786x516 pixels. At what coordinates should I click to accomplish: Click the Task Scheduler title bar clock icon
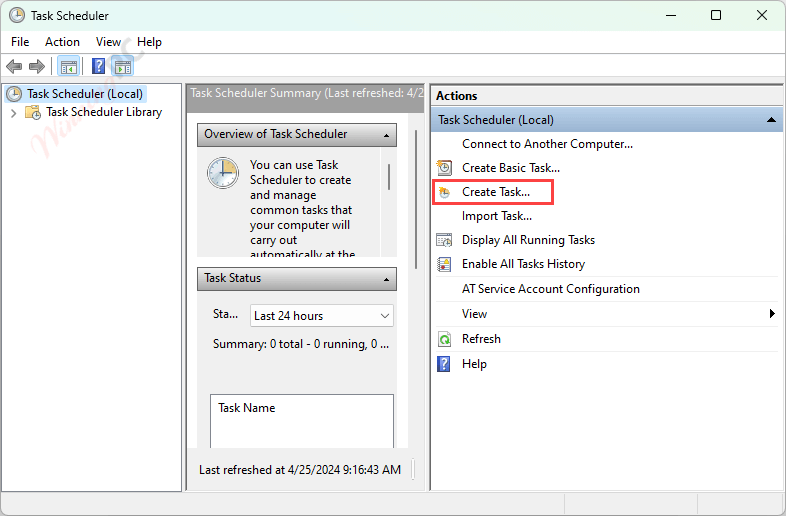17,15
